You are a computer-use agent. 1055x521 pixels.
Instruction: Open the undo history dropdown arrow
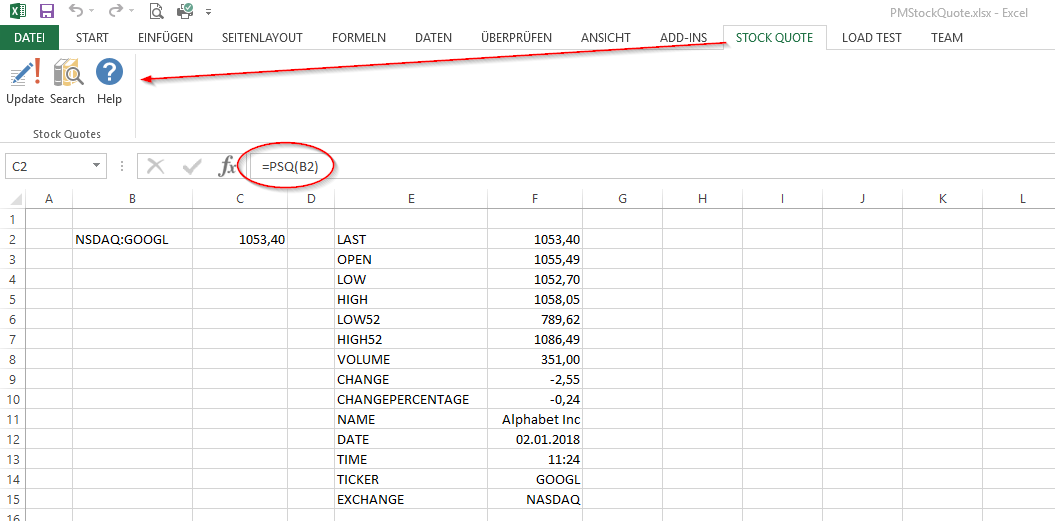[x=94, y=13]
